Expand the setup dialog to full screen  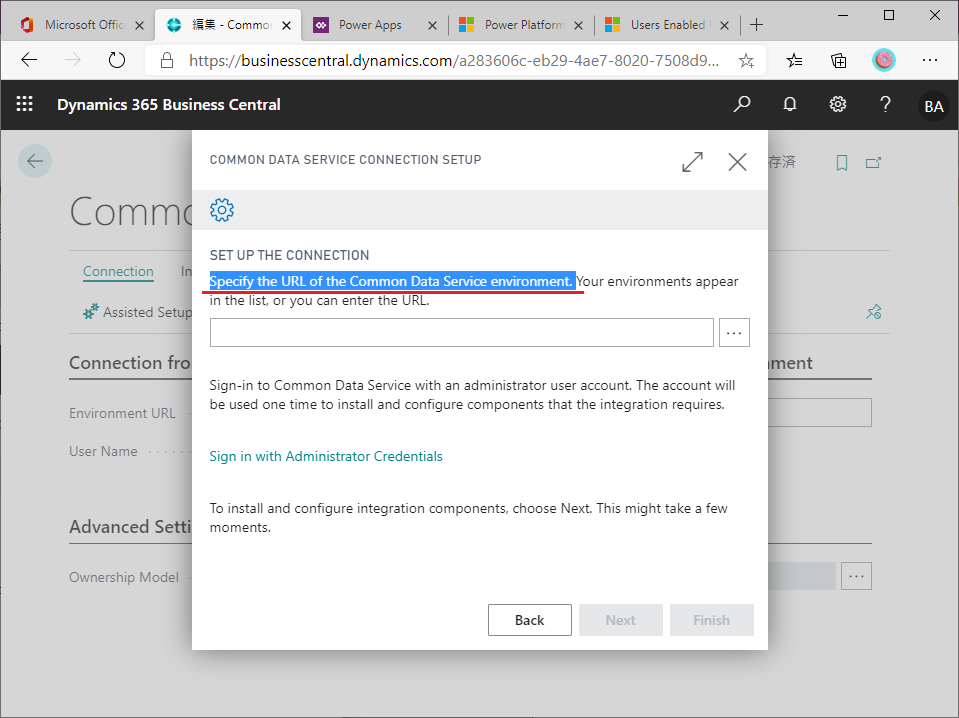pyautogui.click(x=692, y=162)
